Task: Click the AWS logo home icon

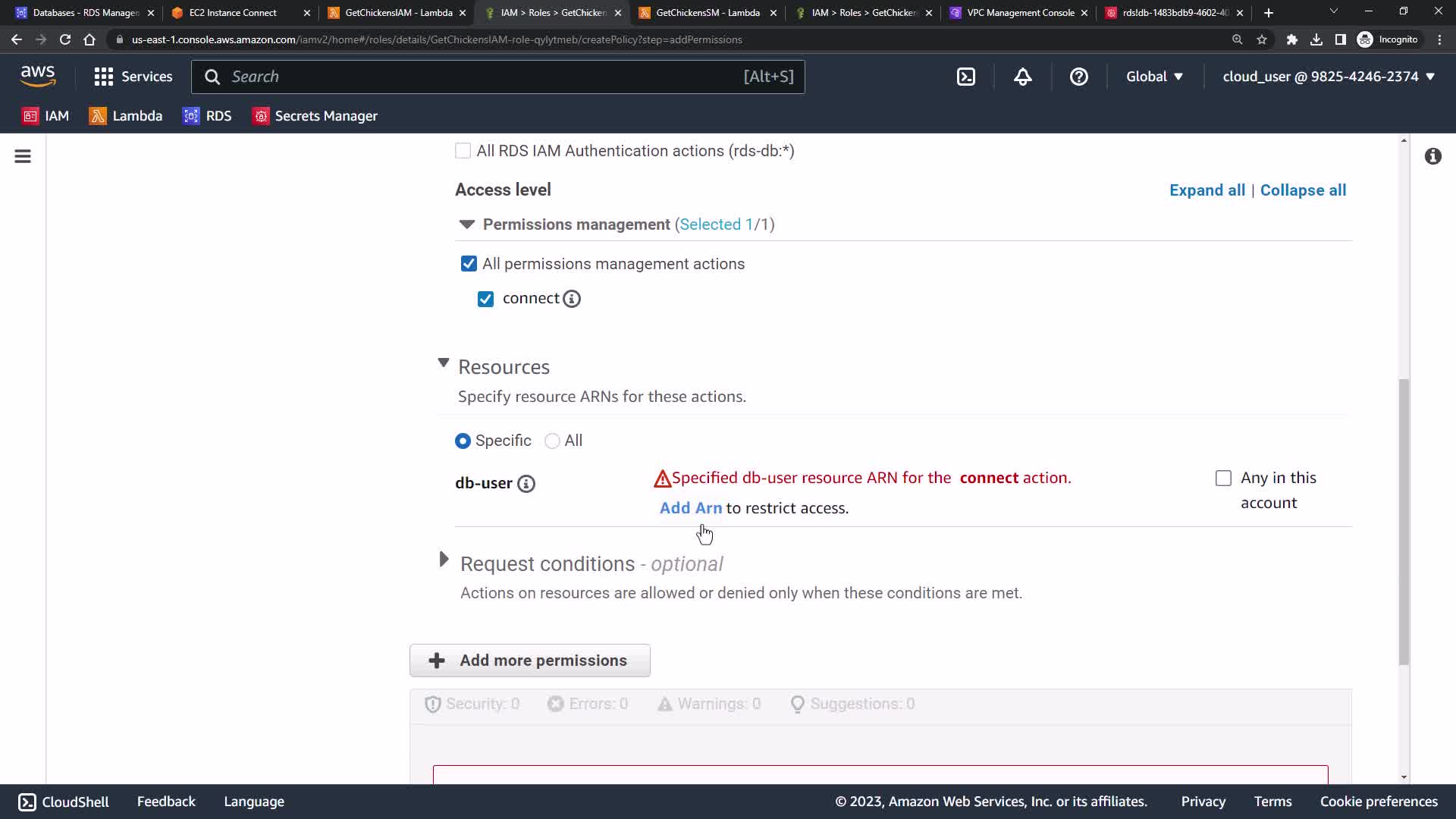Action: click(38, 76)
